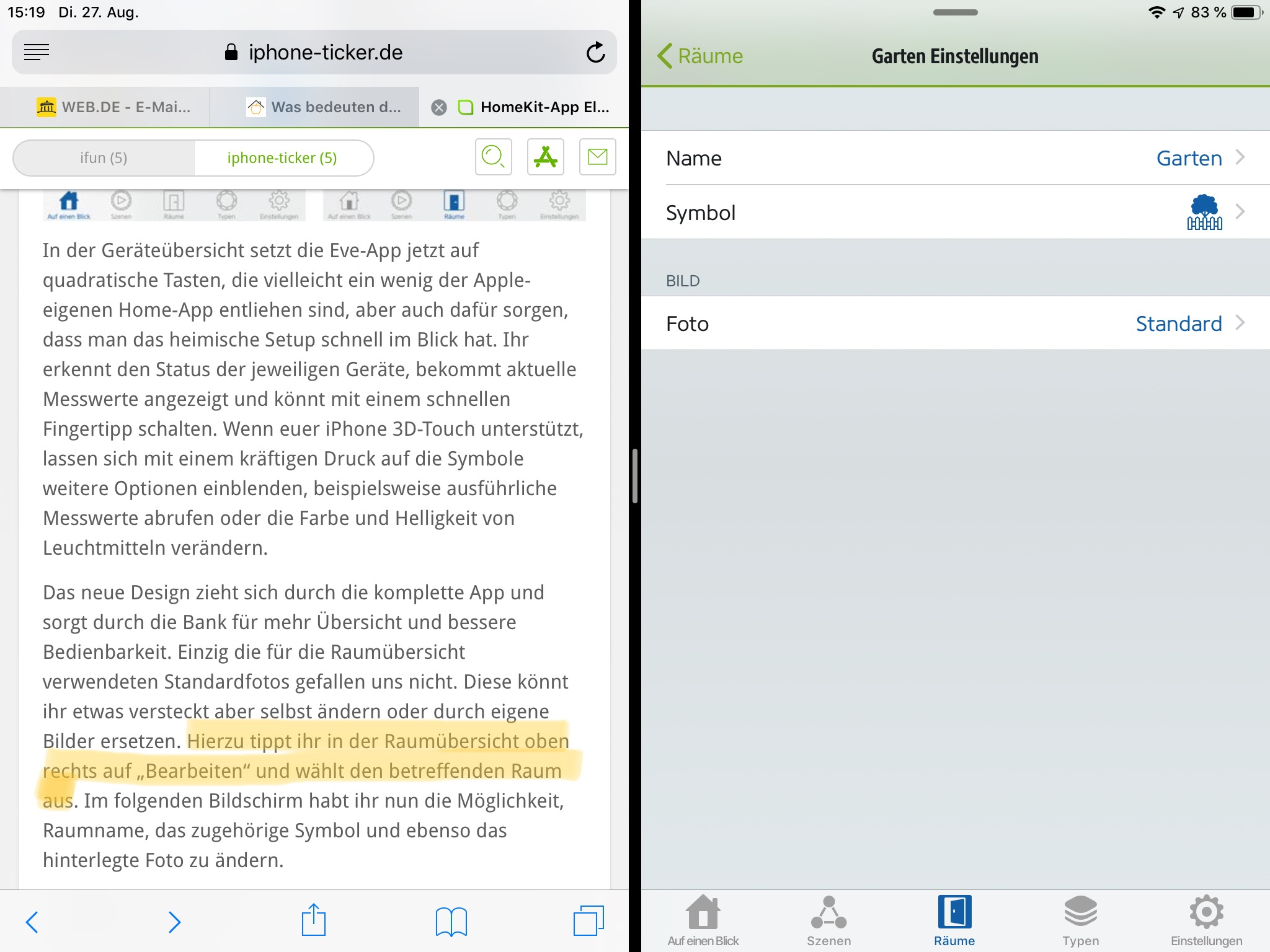Expand the Symbol row chevron
Viewport: 1270px width, 952px height.
pos(1240,211)
